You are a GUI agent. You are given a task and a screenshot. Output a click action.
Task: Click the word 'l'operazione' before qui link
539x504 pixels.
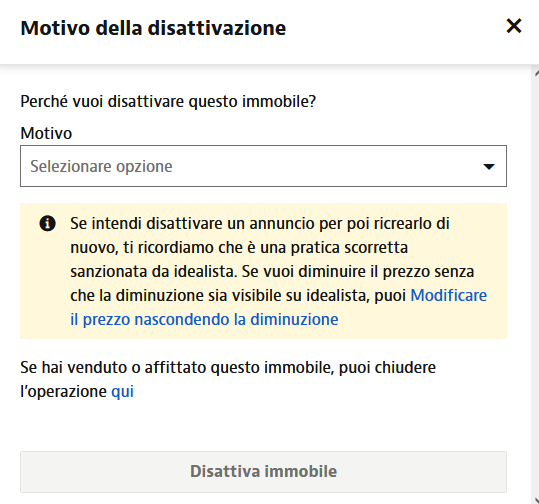tap(64, 392)
